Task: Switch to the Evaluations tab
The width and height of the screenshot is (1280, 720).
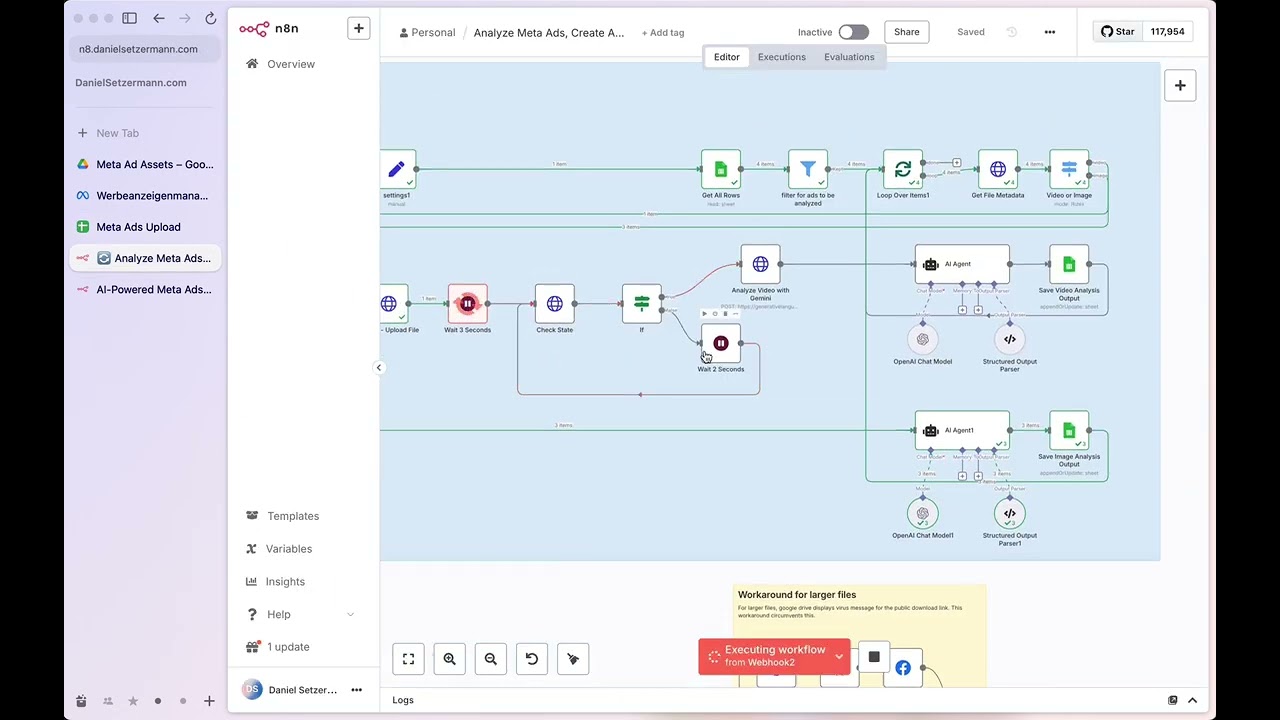Action: click(x=849, y=57)
